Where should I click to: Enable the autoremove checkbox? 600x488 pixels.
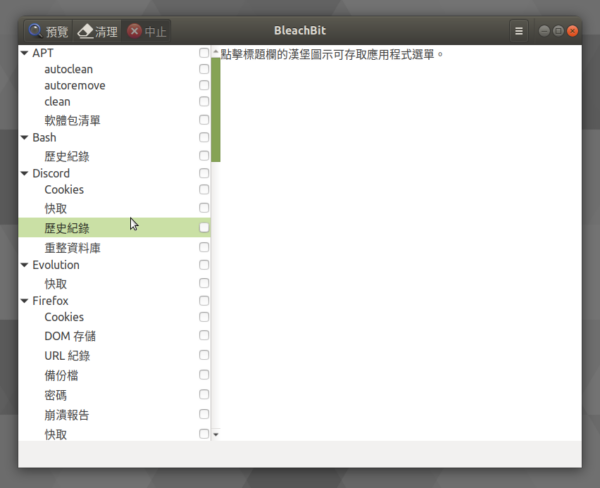204,85
